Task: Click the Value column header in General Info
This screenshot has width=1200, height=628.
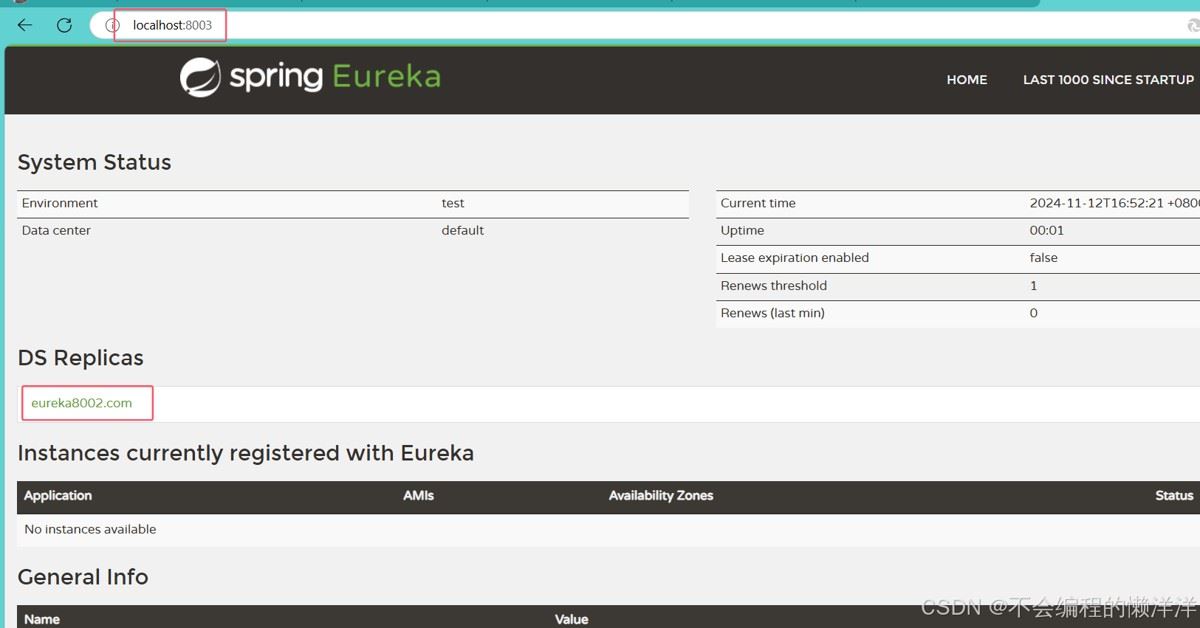Action: [572, 619]
